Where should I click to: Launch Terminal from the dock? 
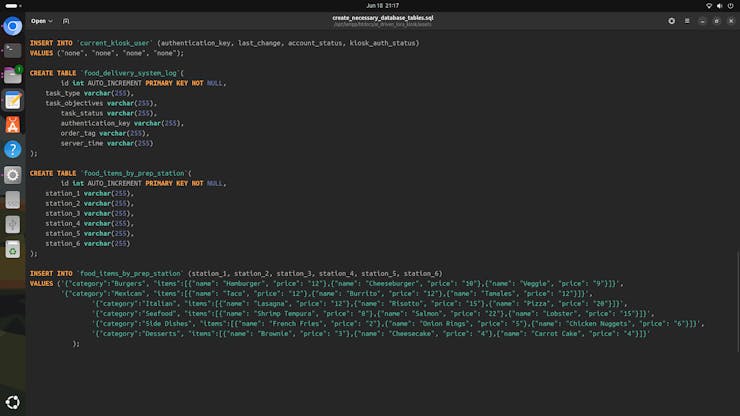(12, 50)
